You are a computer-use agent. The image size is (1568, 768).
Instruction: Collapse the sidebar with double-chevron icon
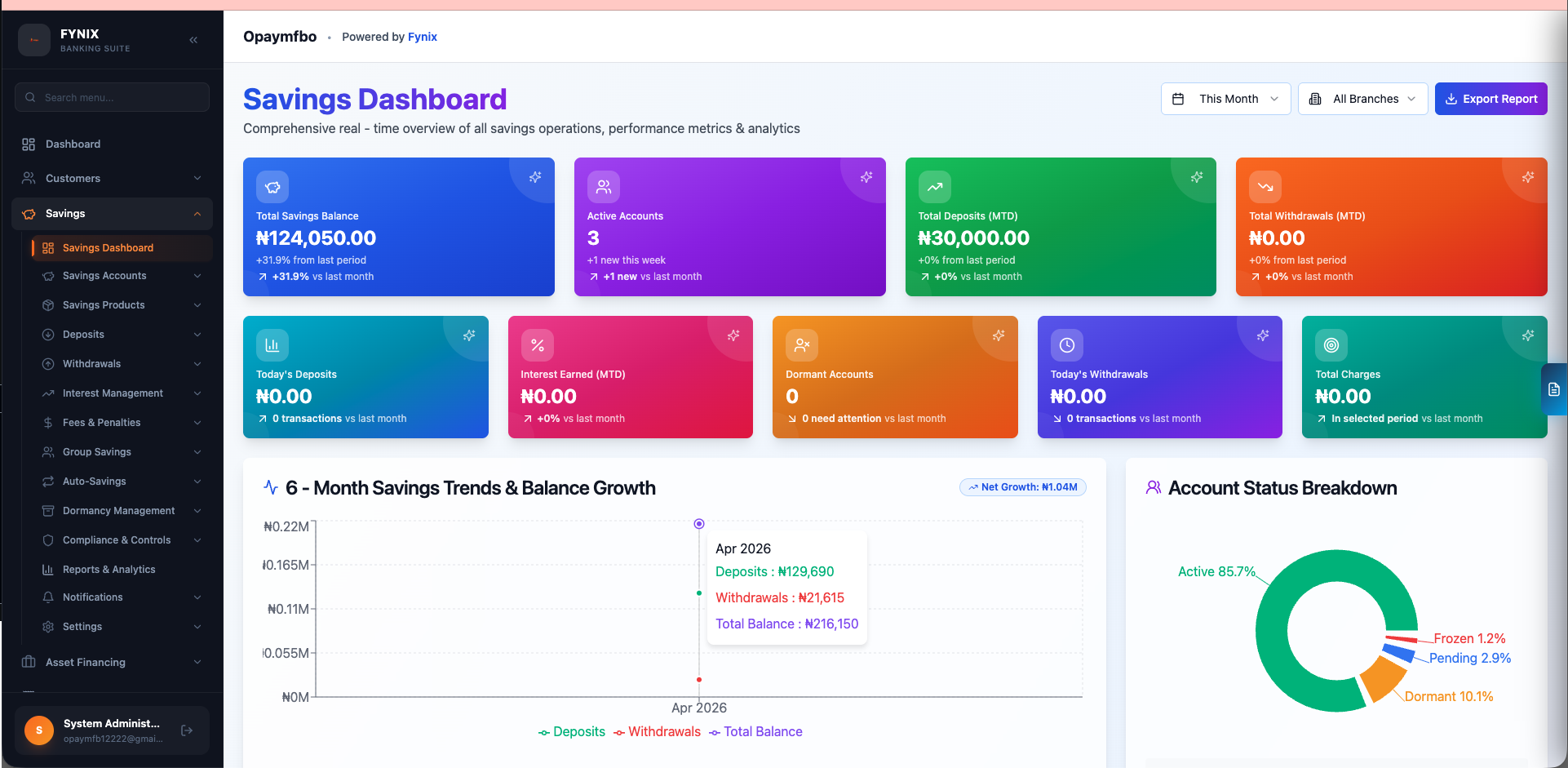point(193,40)
